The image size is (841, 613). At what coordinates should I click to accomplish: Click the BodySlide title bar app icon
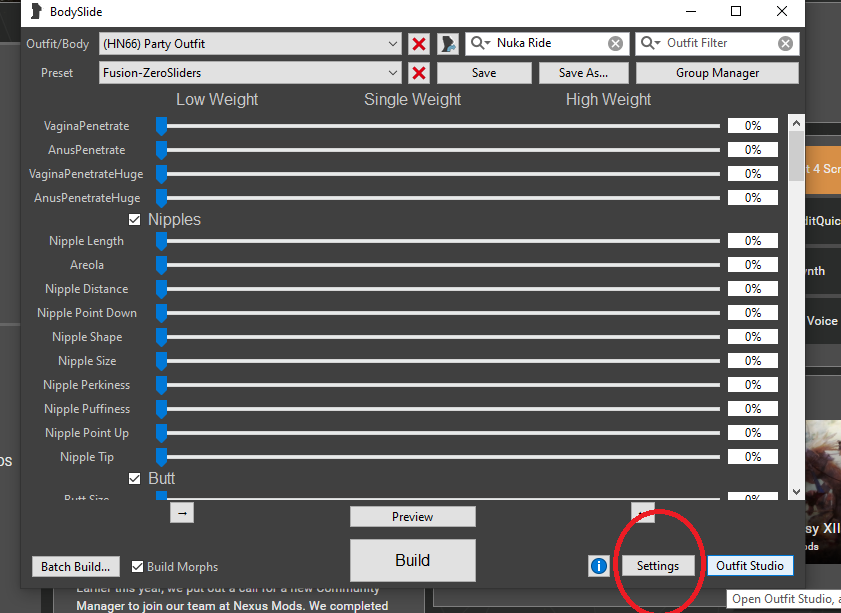point(36,11)
